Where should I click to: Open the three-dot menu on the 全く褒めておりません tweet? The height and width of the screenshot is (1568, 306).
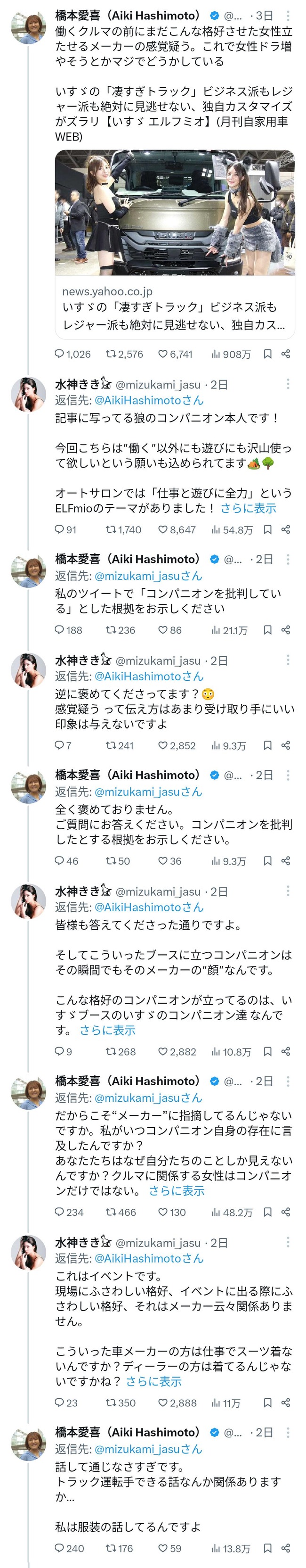pyautogui.click(x=288, y=775)
